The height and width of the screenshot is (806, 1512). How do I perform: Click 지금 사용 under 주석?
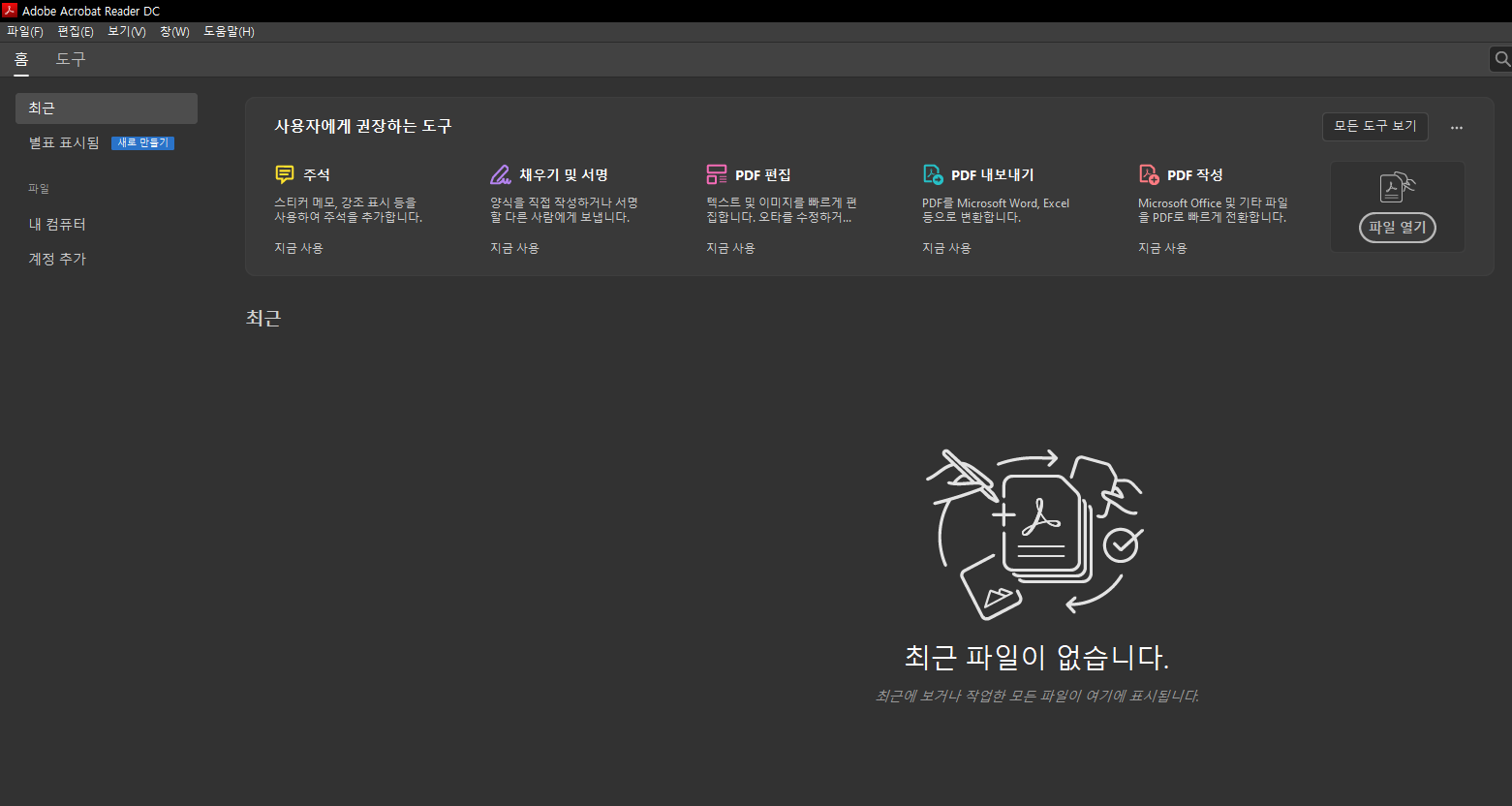click(x=298, y=248)
